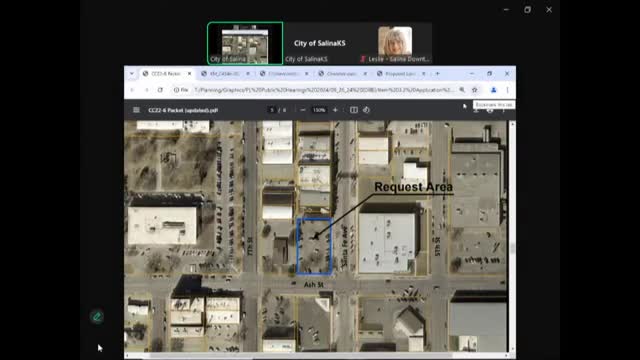
Task: Click the CC22-6 Packet (updated).pdf title
Action: [x=183, y=110]
